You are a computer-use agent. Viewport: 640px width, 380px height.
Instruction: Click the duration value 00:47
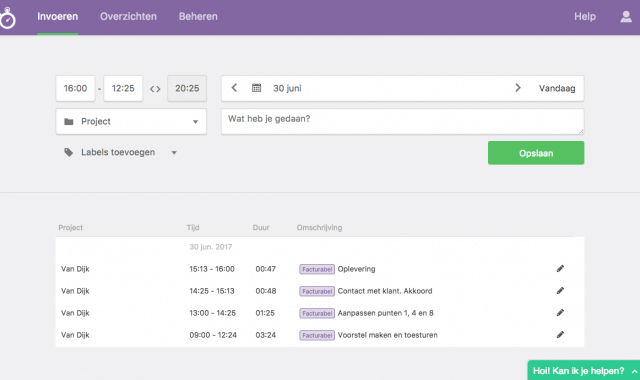(x=266, y=269)
